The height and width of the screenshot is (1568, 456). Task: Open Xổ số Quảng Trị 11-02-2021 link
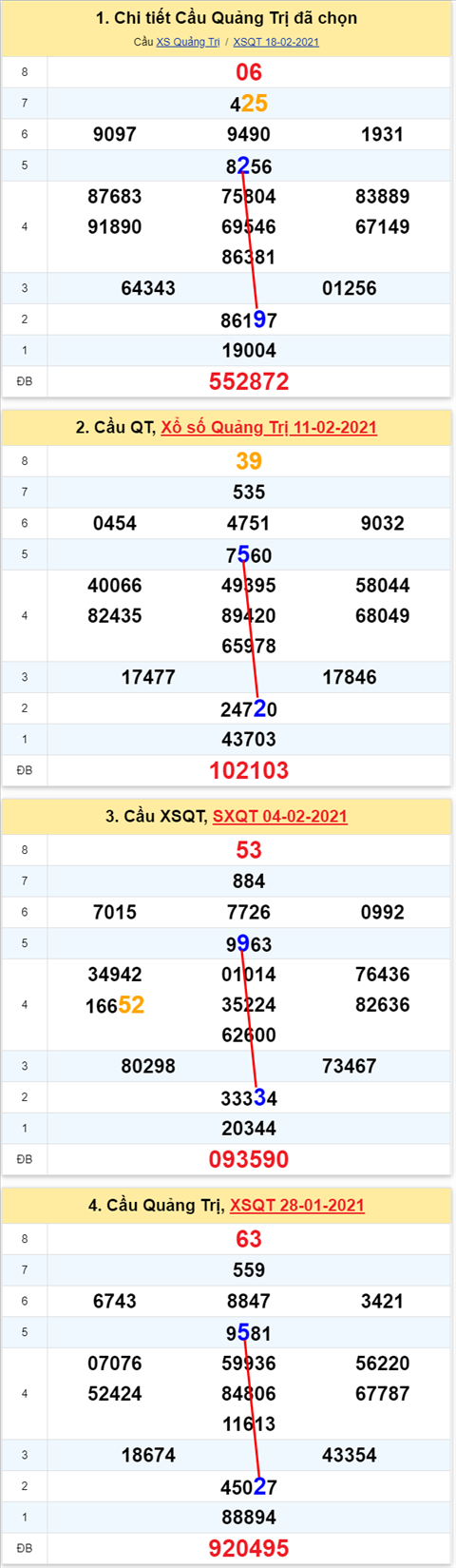click(x=269, y=427)
